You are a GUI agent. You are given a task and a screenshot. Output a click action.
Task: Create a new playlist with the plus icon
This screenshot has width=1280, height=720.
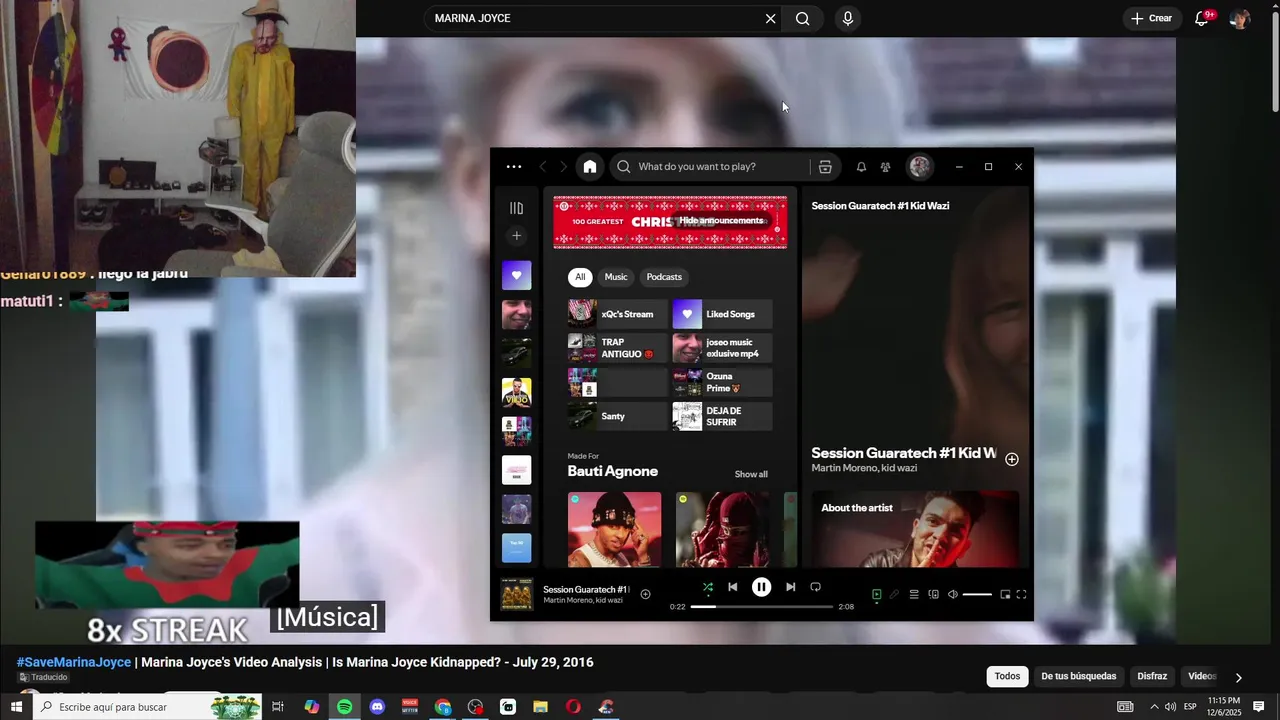pos(516,236)
